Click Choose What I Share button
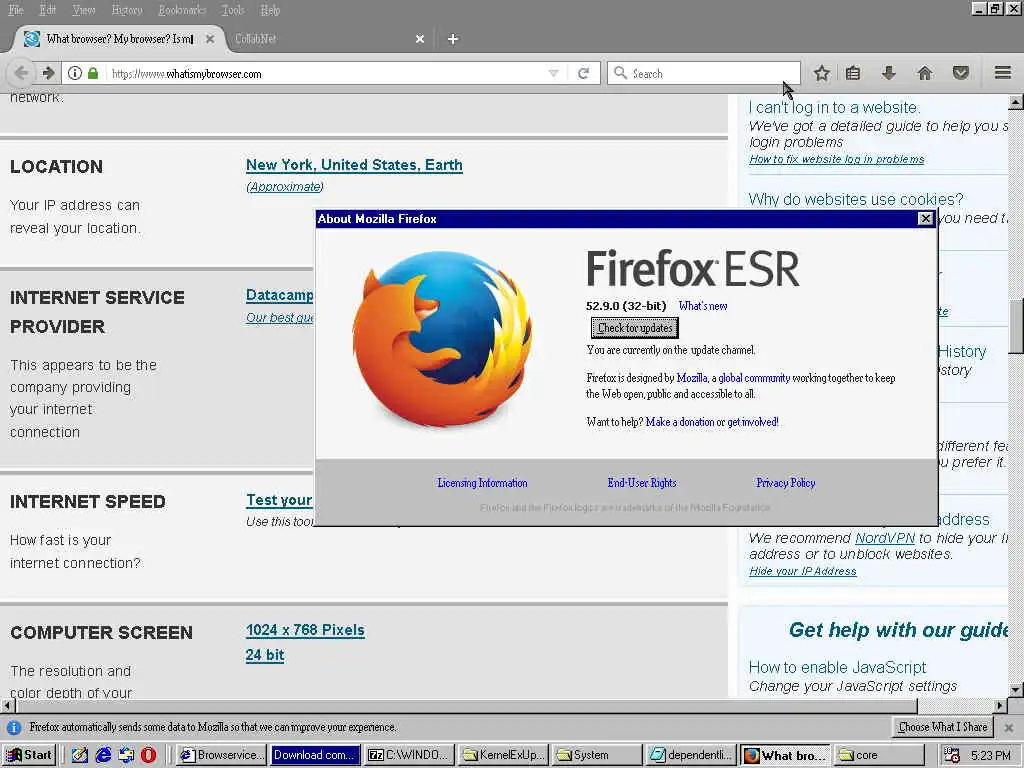This screenshot has width=1024, height=768. click(942, 727)
